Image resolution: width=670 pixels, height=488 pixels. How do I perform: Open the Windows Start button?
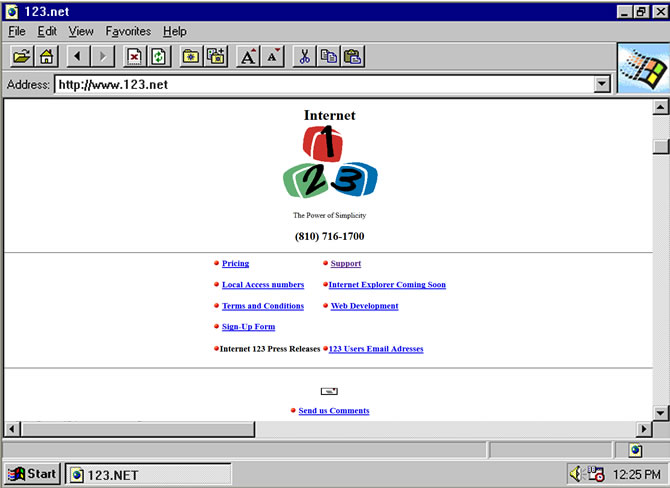32,474
